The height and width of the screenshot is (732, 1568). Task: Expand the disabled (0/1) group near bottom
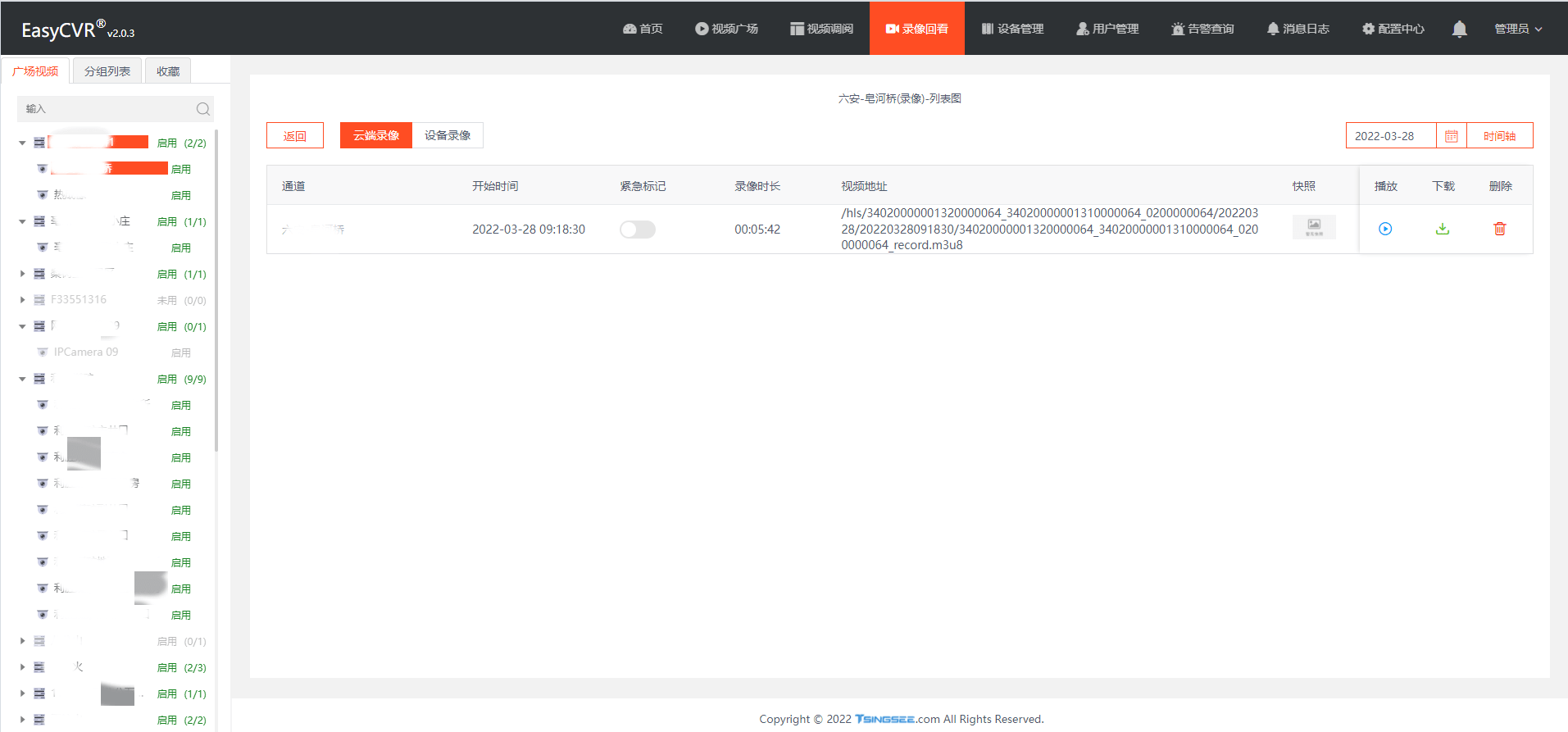pos(22,641)
